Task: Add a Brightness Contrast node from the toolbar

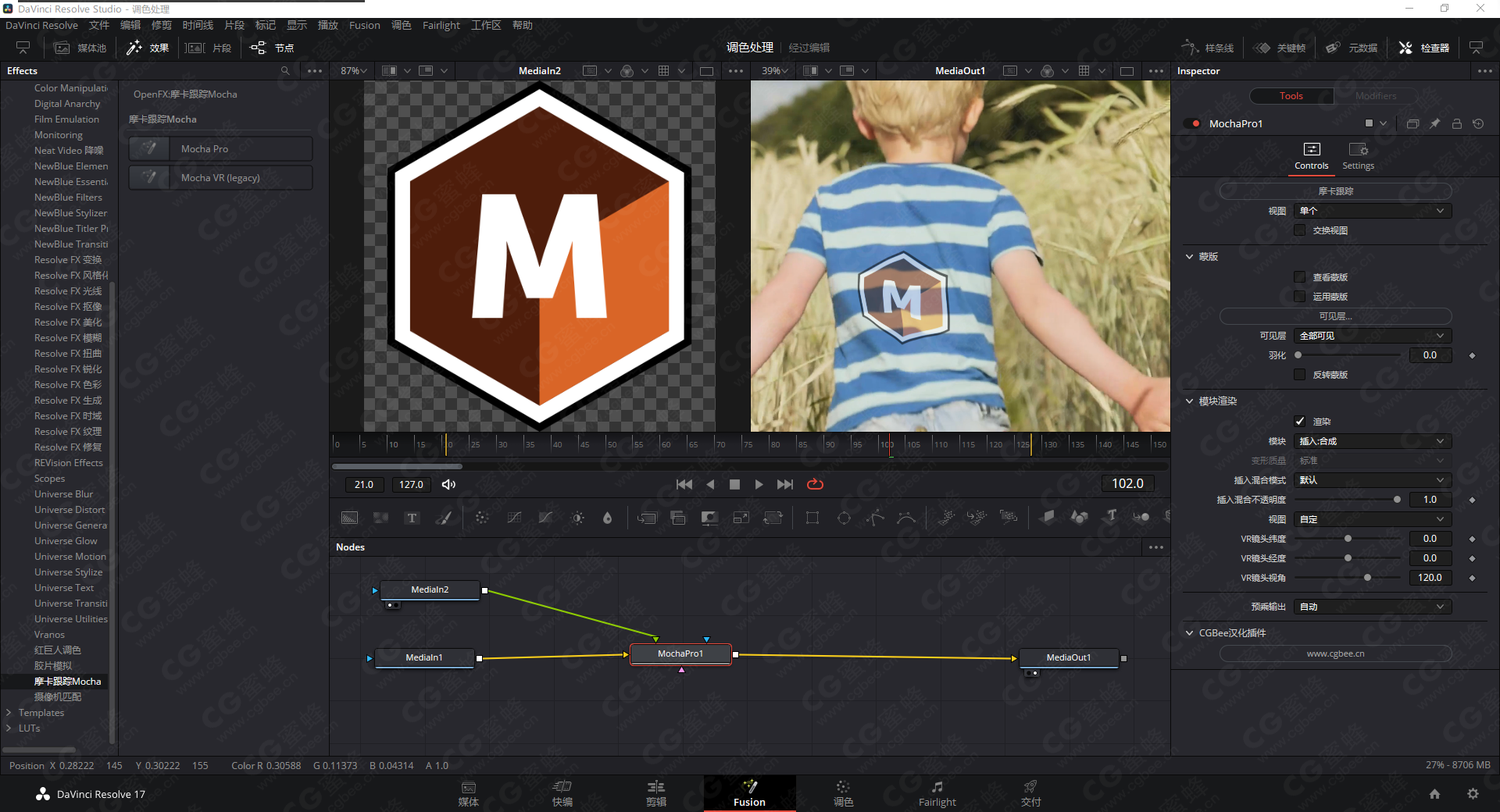Action: tap(577, 518)
